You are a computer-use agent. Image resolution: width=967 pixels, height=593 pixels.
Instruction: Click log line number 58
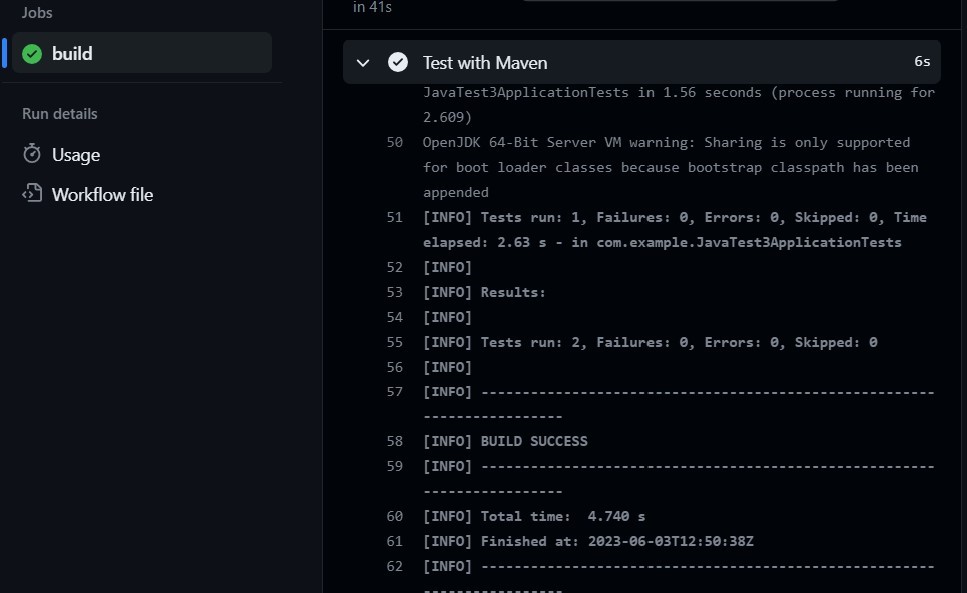(395, 441)
